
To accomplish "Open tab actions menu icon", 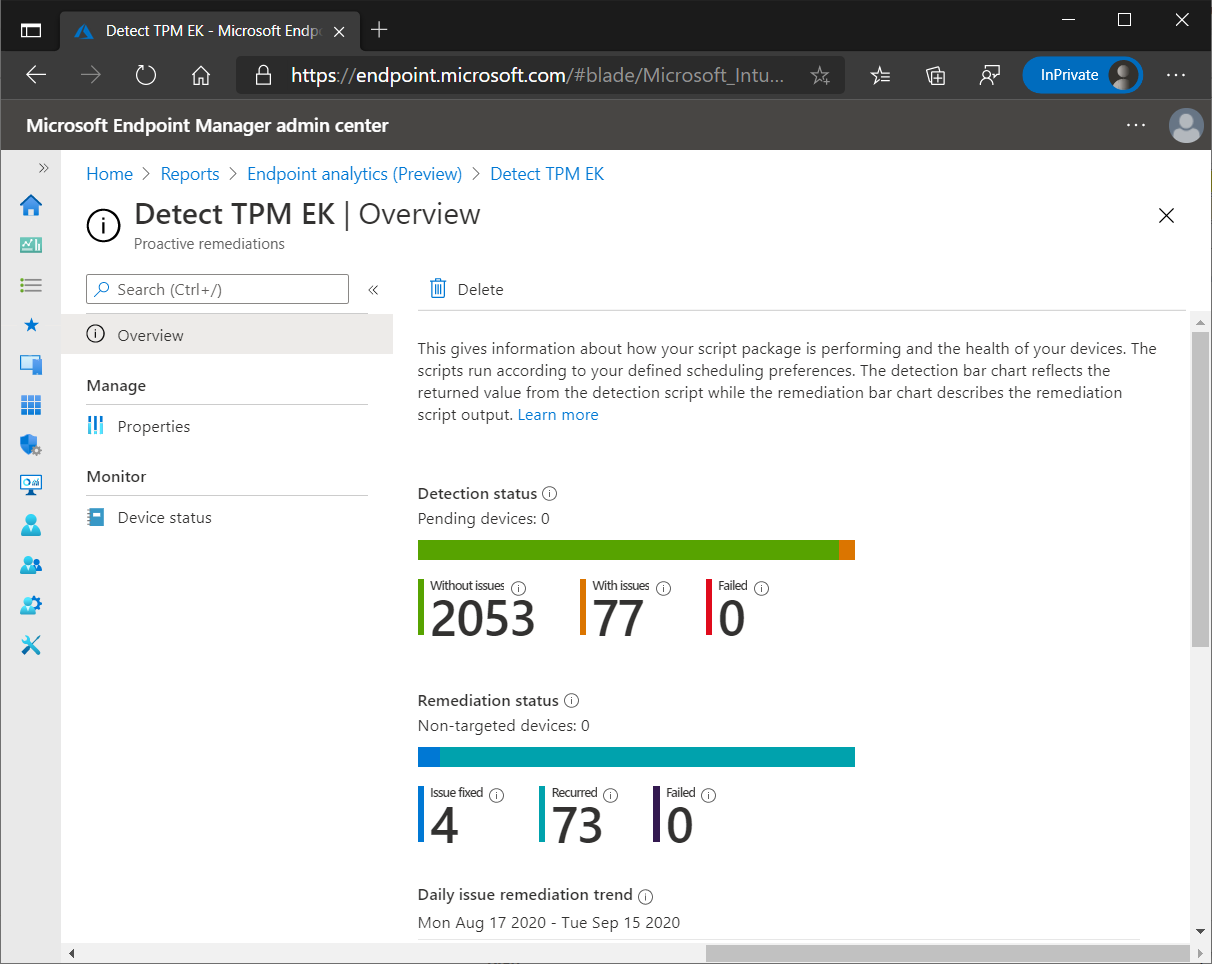I will click(31, 30).
